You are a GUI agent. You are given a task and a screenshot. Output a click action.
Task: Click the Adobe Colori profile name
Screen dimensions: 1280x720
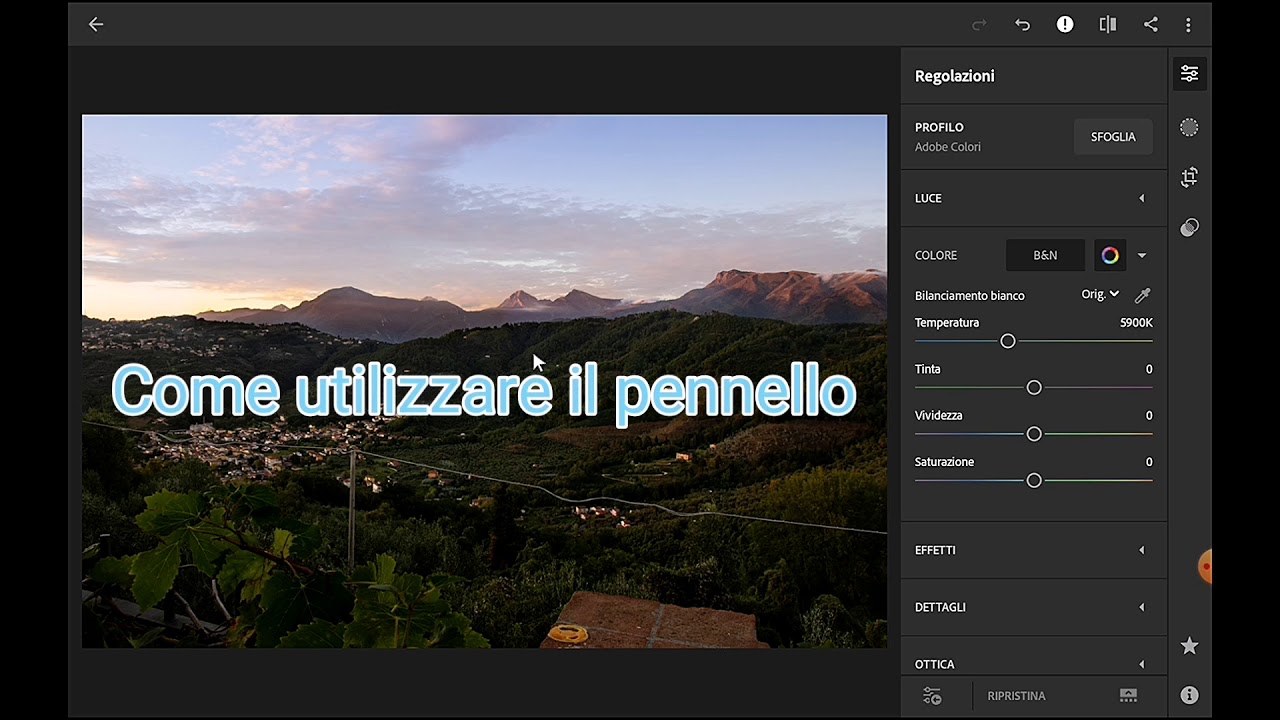click(x=947, y=147)
